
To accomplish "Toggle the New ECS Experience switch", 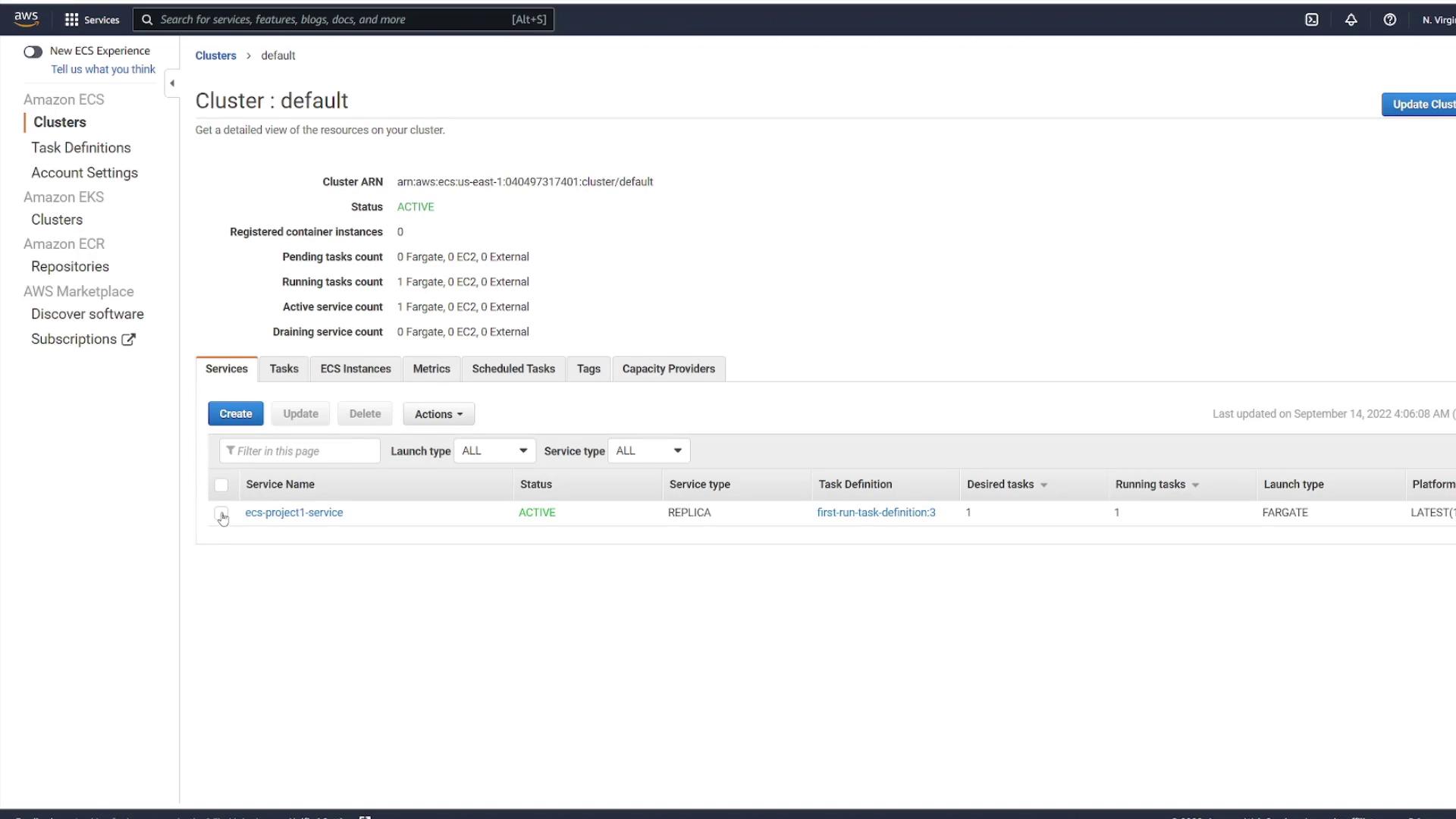I will coord(33,52).
